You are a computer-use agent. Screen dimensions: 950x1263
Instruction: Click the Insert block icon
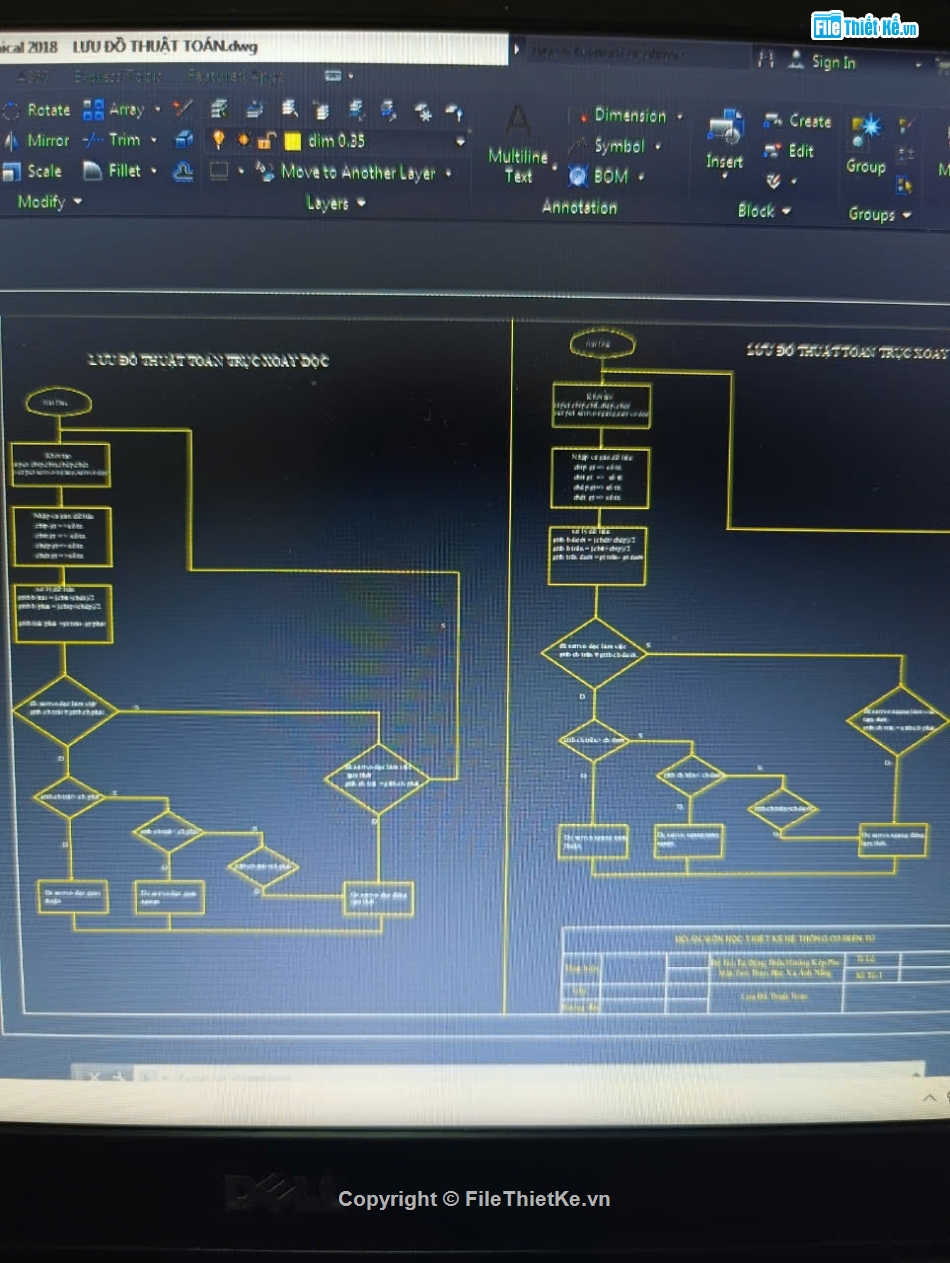point(725,128)
